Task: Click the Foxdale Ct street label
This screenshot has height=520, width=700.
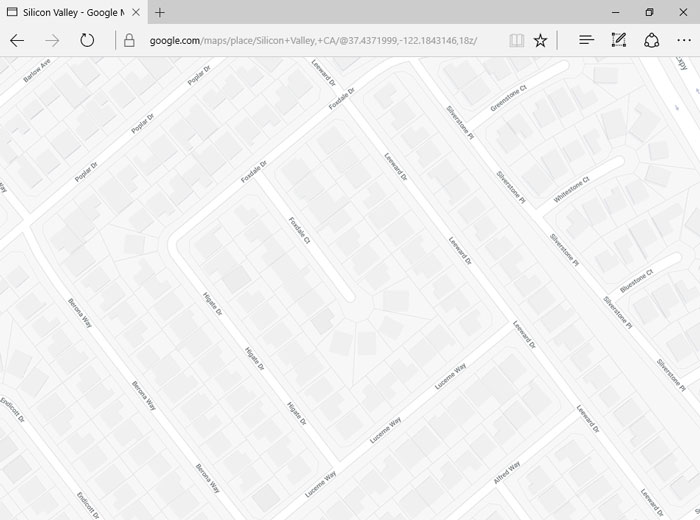Action: pyautogui.click(x=300, y=231)
